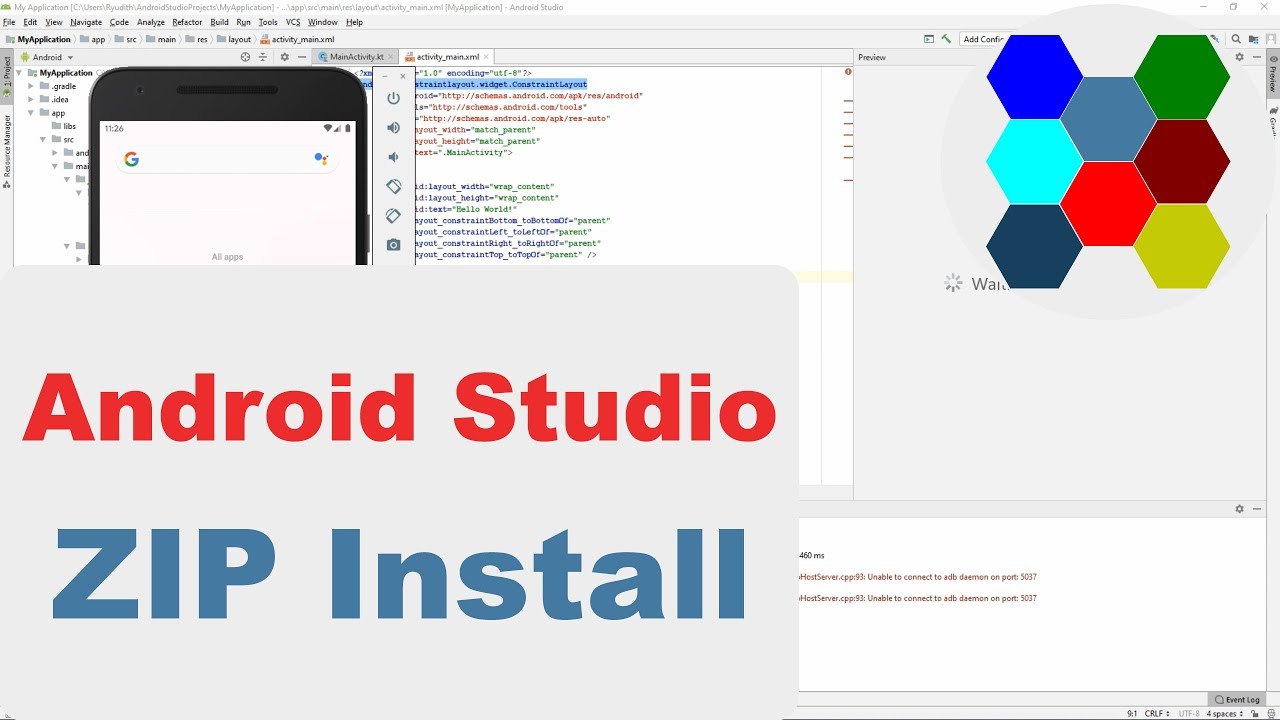Click the red error indicator in editor gutter

[848, 72]
